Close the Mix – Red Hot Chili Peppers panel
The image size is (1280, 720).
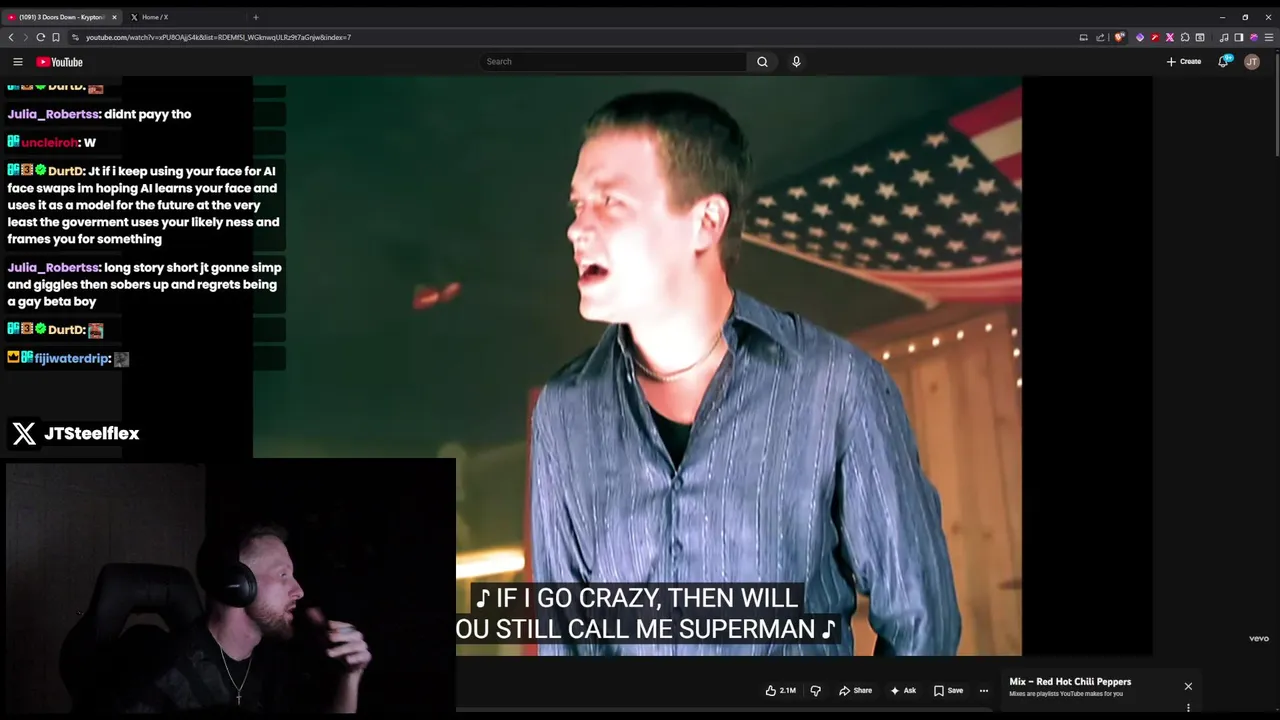(x=1188, y=686)
